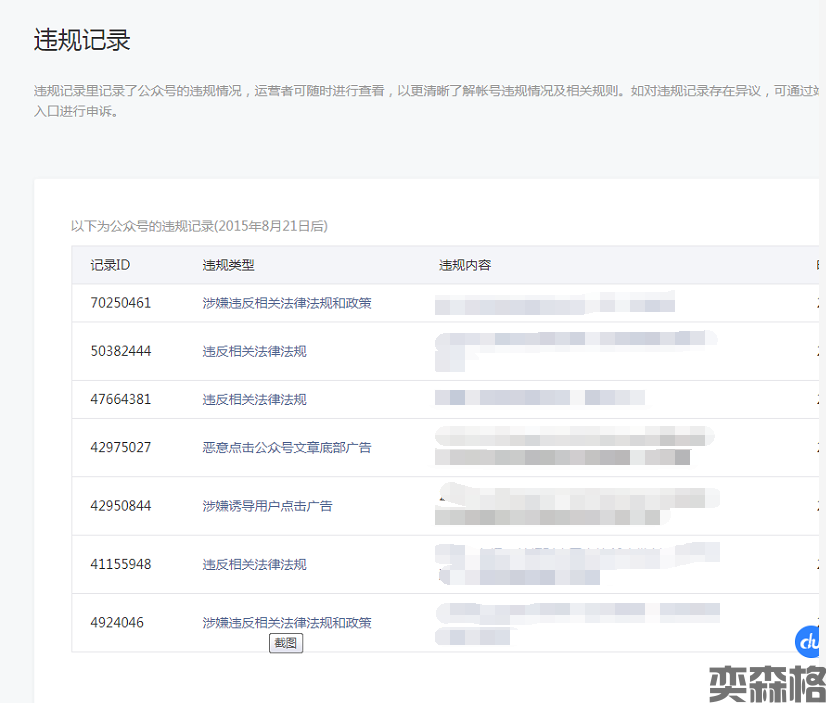Click 恶意点击公众号文章底部广告 violation link
826x703 pixels.
click(x=287, y=448)
